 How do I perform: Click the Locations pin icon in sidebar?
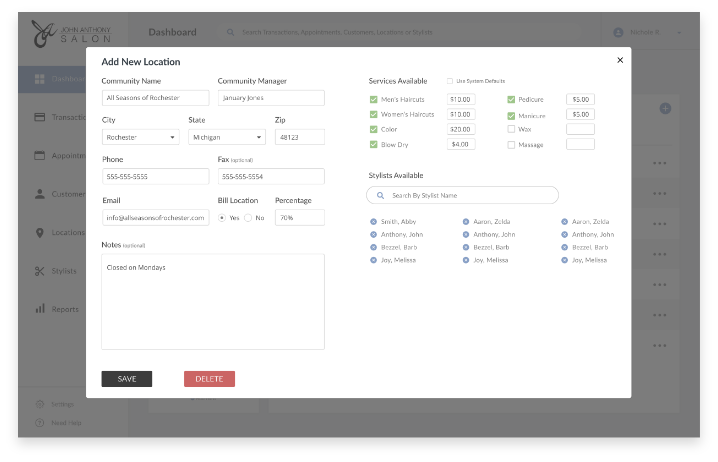tap(40, 232)
